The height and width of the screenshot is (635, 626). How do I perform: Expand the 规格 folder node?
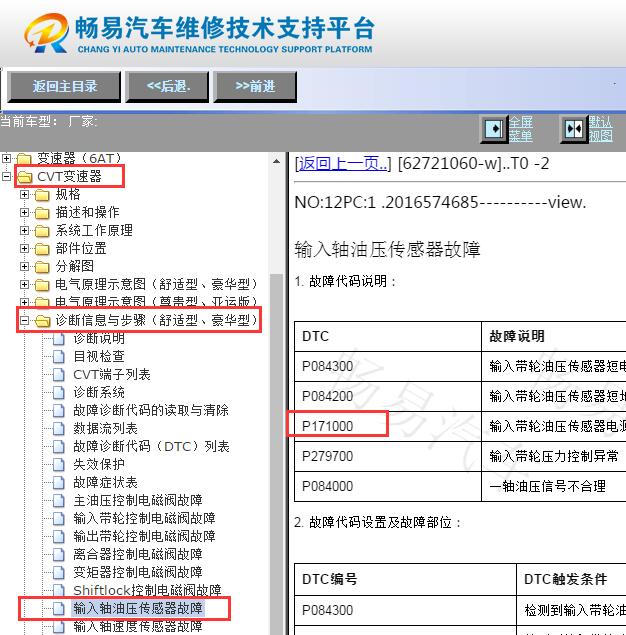[x=24, y=194]
